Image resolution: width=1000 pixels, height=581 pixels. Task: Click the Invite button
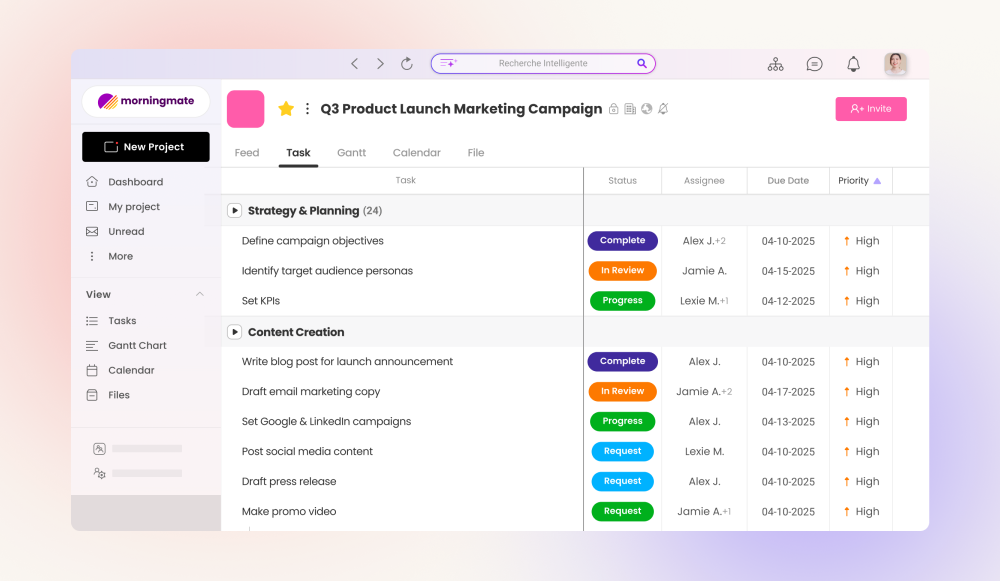point(871,109)
